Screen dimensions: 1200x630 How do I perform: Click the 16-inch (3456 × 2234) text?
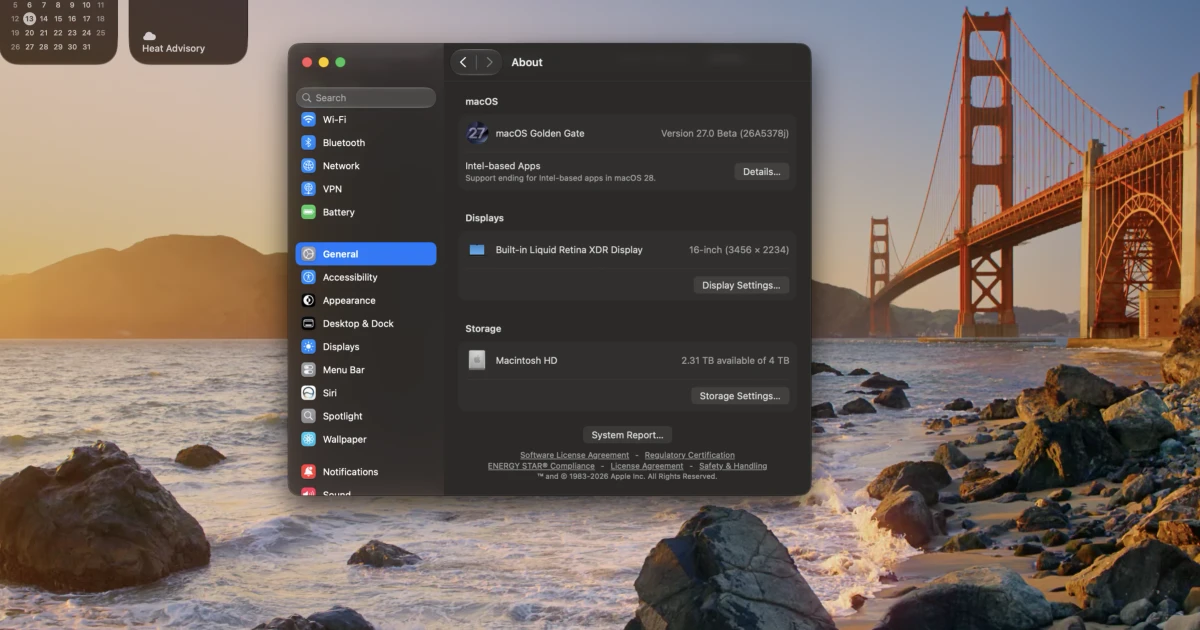click(739, 250)
